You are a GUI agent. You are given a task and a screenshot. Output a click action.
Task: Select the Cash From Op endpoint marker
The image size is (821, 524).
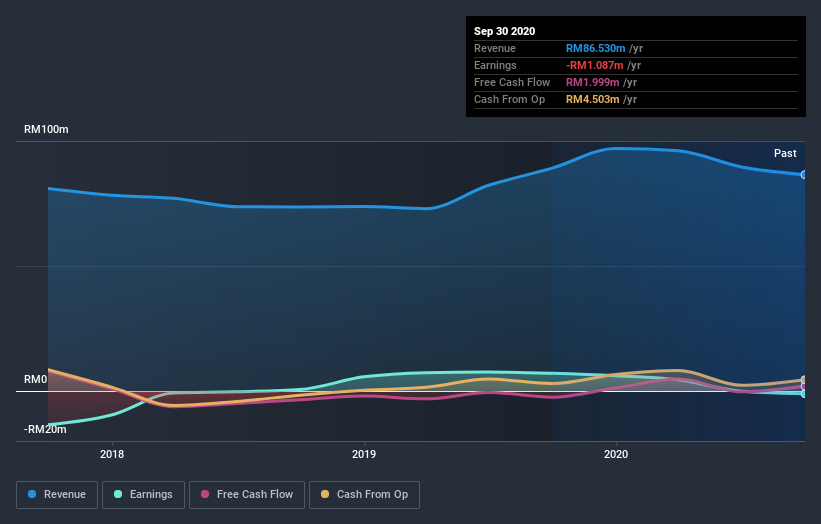pyautogui.click(x=804, y=380)
